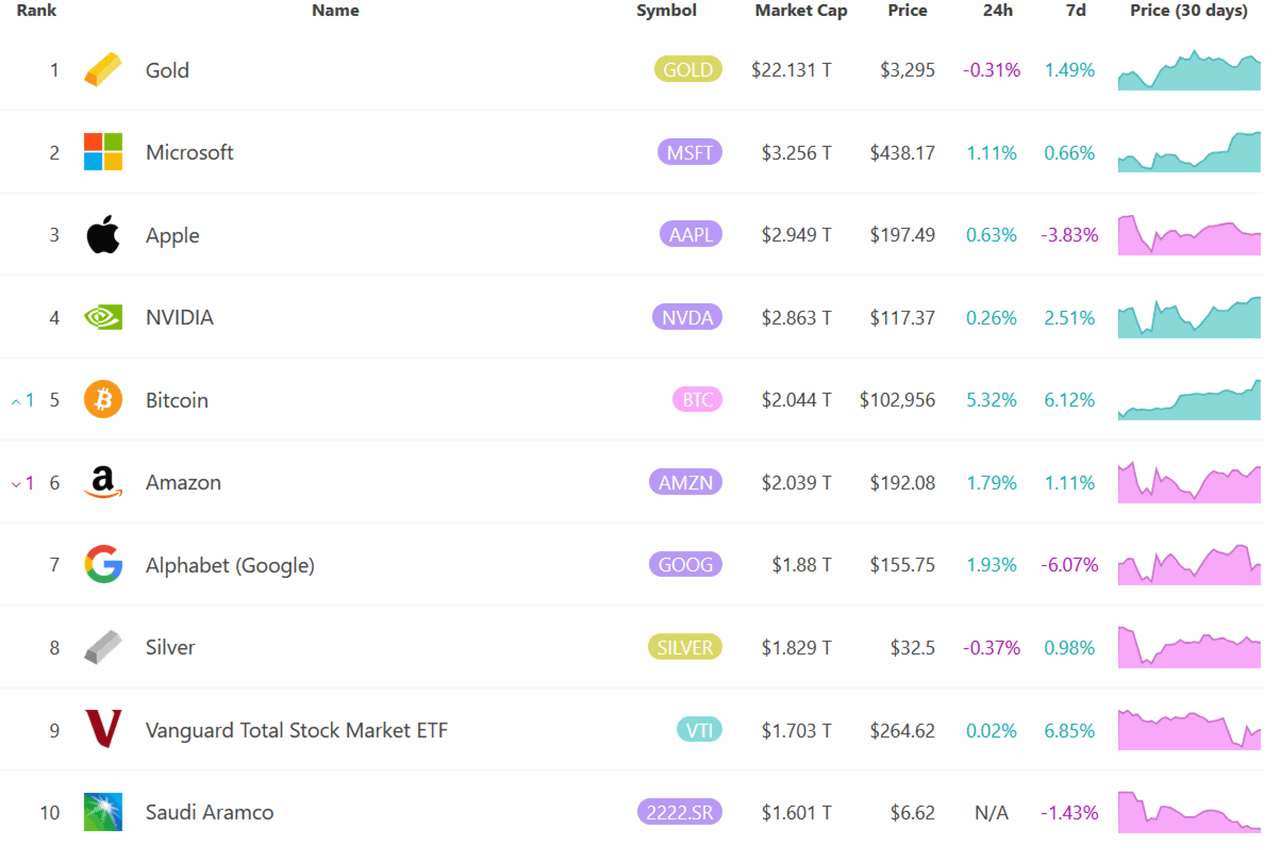Click Amazon market cap $2.039 T
The width and height of the screenshot is (1280, 850).
pyautogui.click(x=796, y=483)
